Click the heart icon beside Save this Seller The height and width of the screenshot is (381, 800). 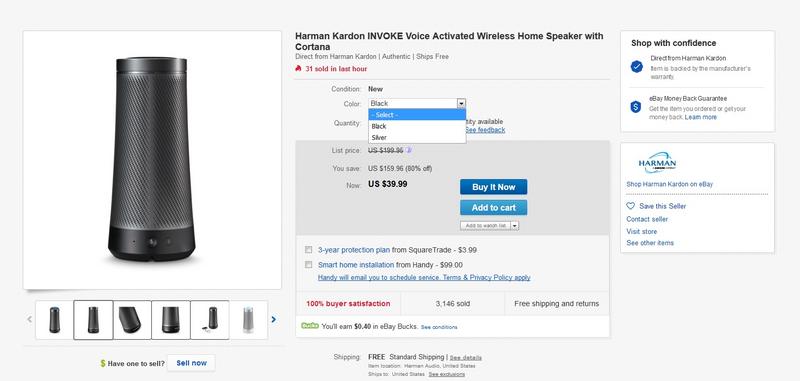point(631,206)
